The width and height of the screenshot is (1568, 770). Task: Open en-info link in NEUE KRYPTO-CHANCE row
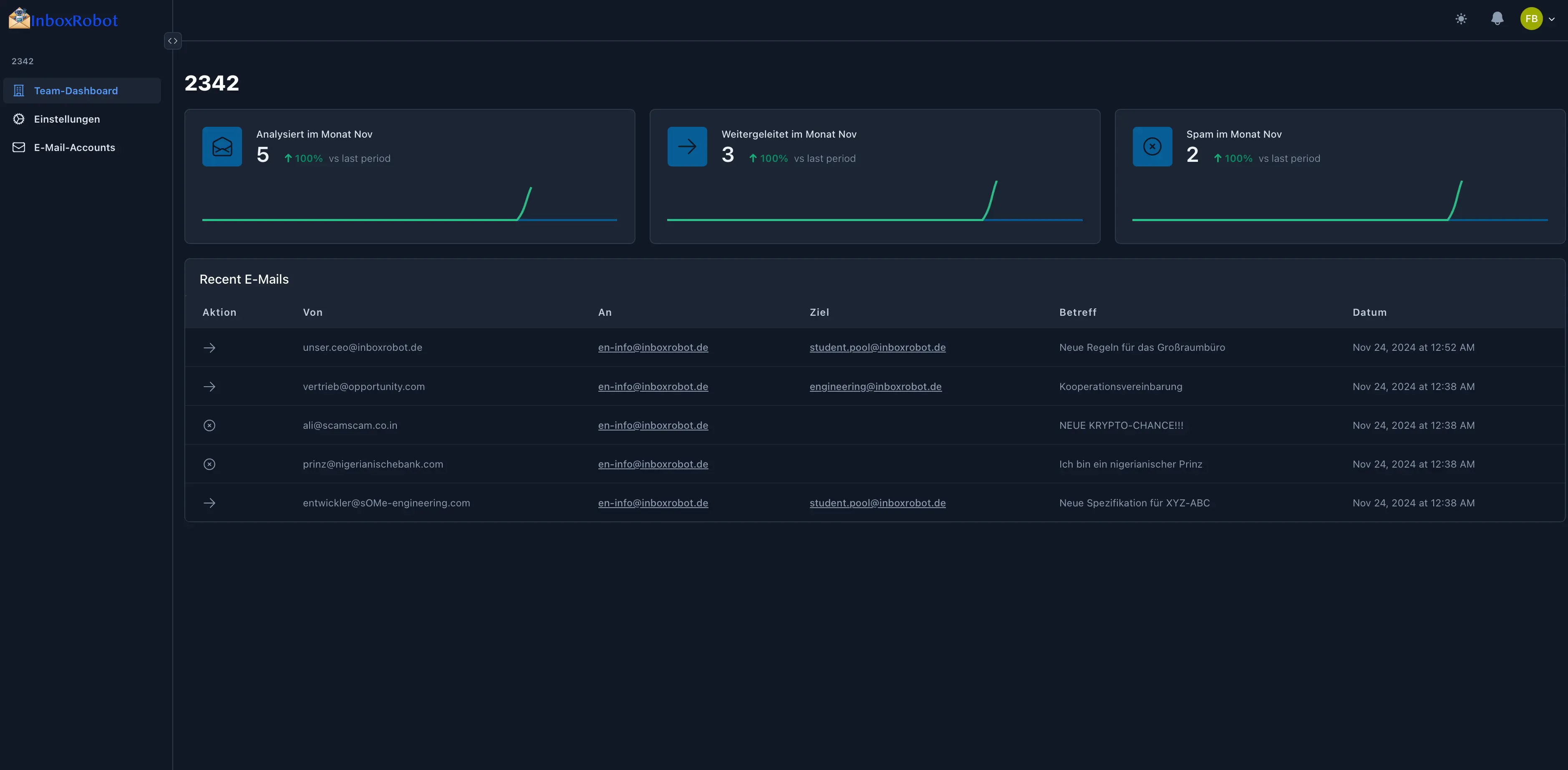click(653, 425)
